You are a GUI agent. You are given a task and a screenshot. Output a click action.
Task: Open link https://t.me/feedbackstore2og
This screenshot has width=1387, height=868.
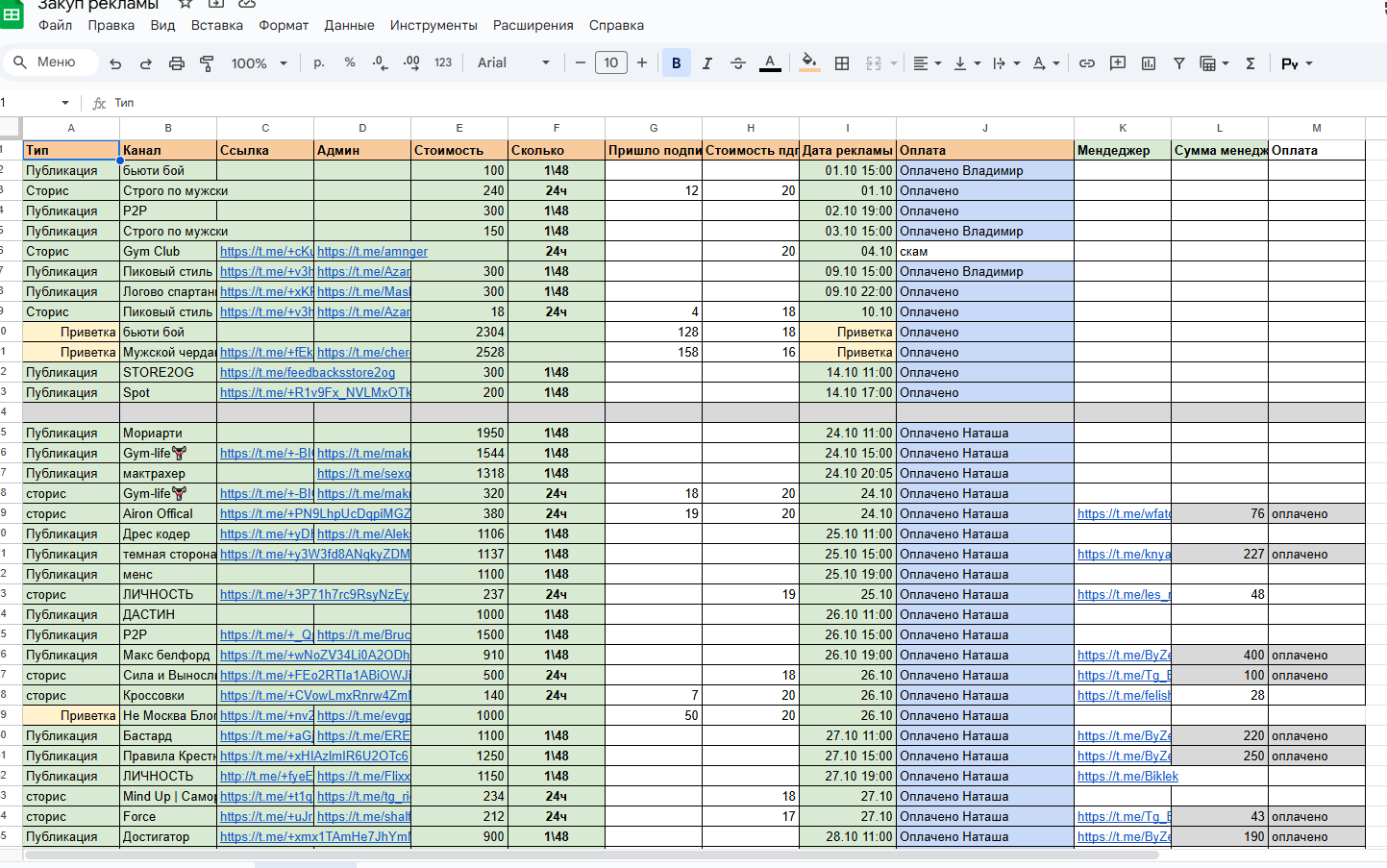tap(308, 372)
